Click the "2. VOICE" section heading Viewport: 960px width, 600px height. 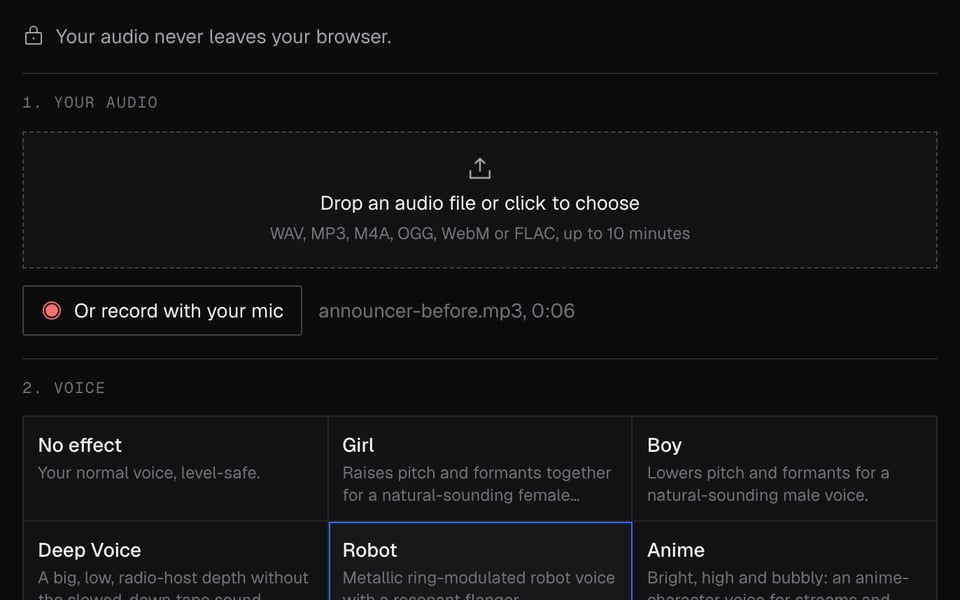click(x=64, y=388)
